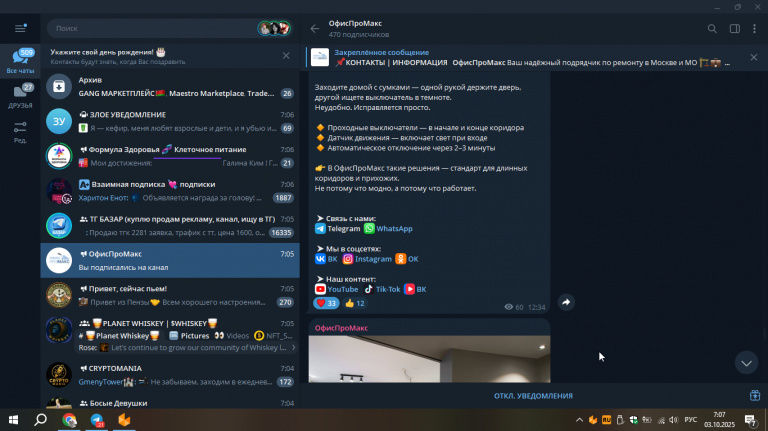Toggle the thumbs-up reaction with 12

pos(355,303)
